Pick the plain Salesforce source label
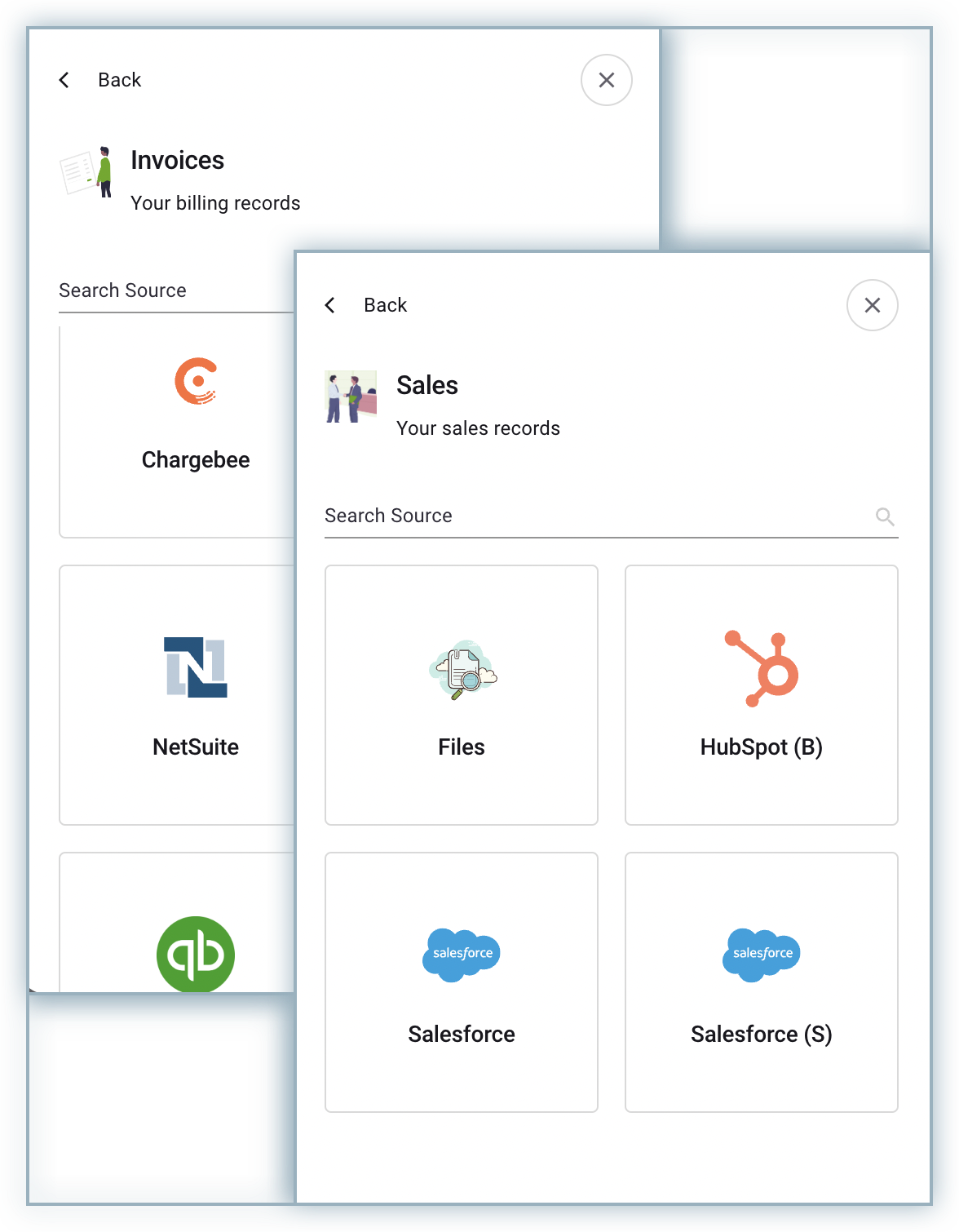Screen dimensions: 959x1232 462,1035
